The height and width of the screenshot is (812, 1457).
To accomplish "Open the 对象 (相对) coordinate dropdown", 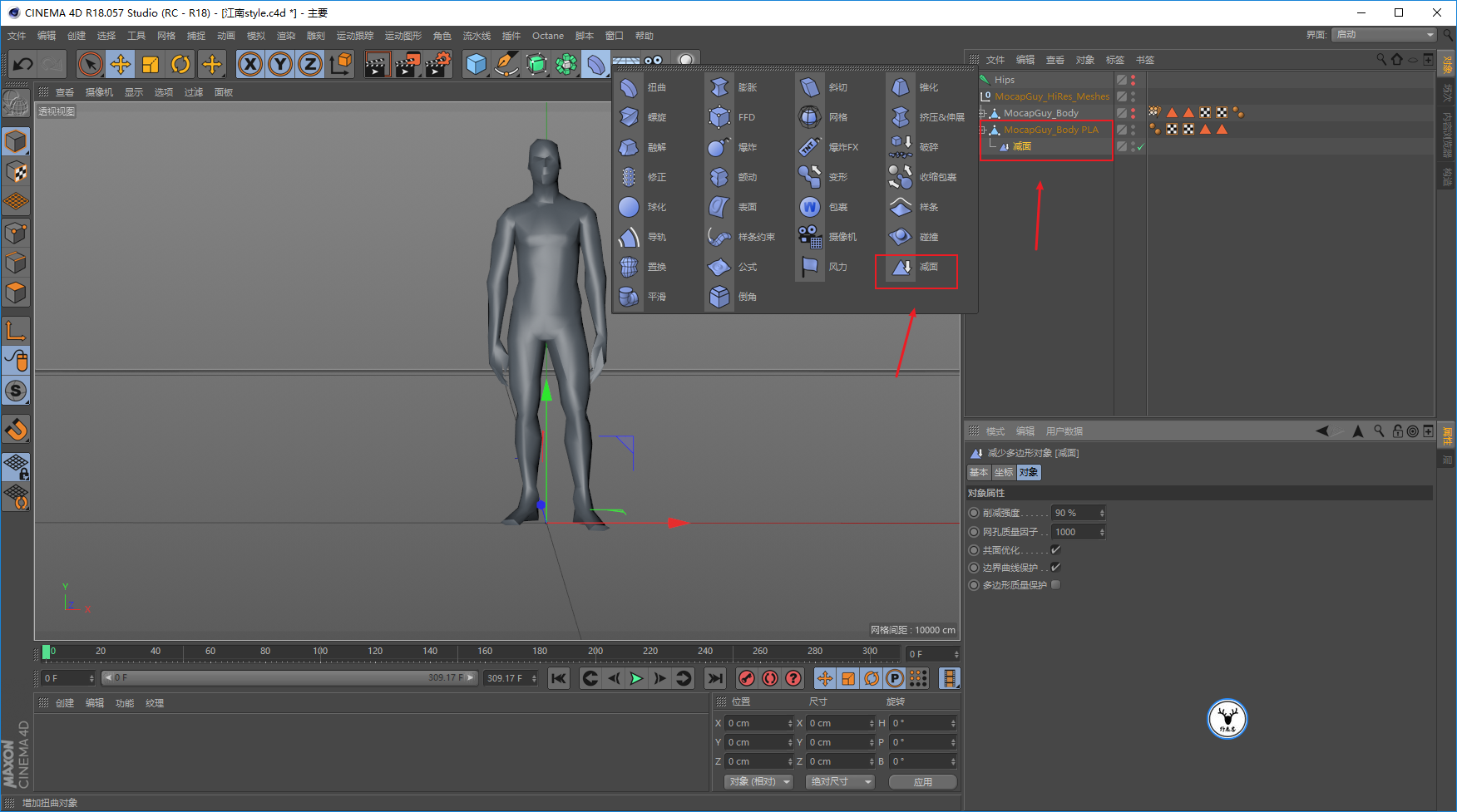I will coord(758,782).
